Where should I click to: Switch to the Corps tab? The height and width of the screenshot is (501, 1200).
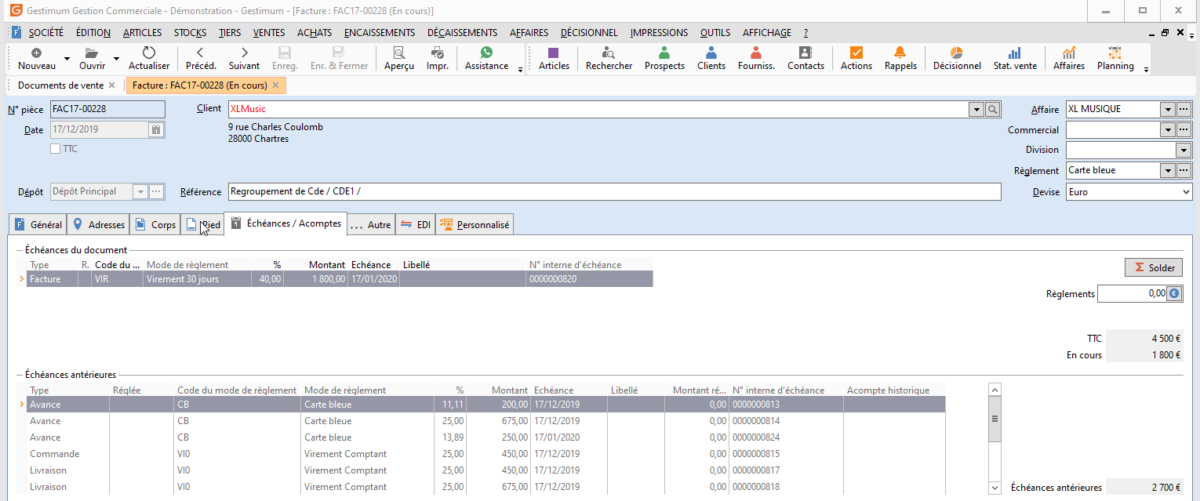(156, 225)
